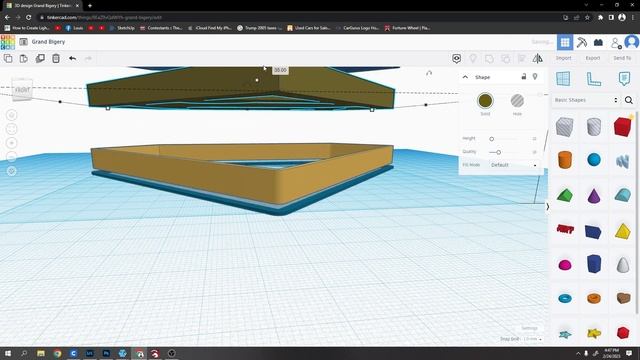Click the Group shapes icon
The image size is (640, 360).
[489, 58]
